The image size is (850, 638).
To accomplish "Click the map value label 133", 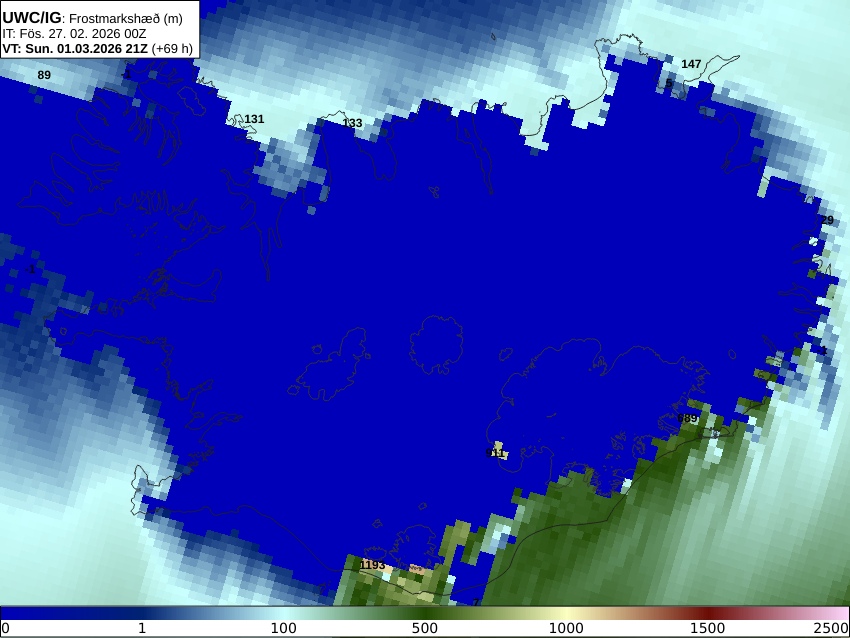I will [352, 123].
